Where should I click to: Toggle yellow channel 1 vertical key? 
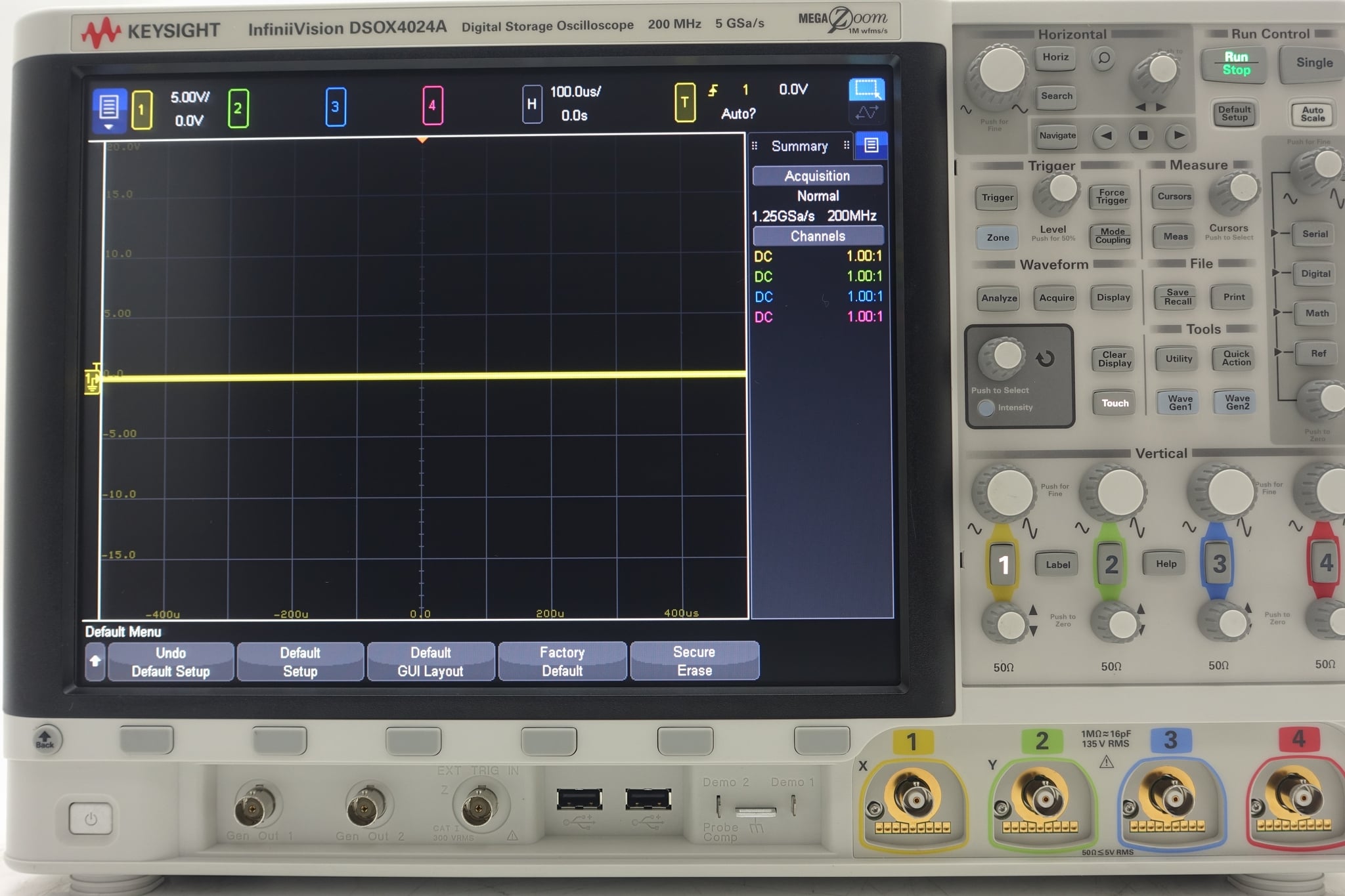(1003, 565)
